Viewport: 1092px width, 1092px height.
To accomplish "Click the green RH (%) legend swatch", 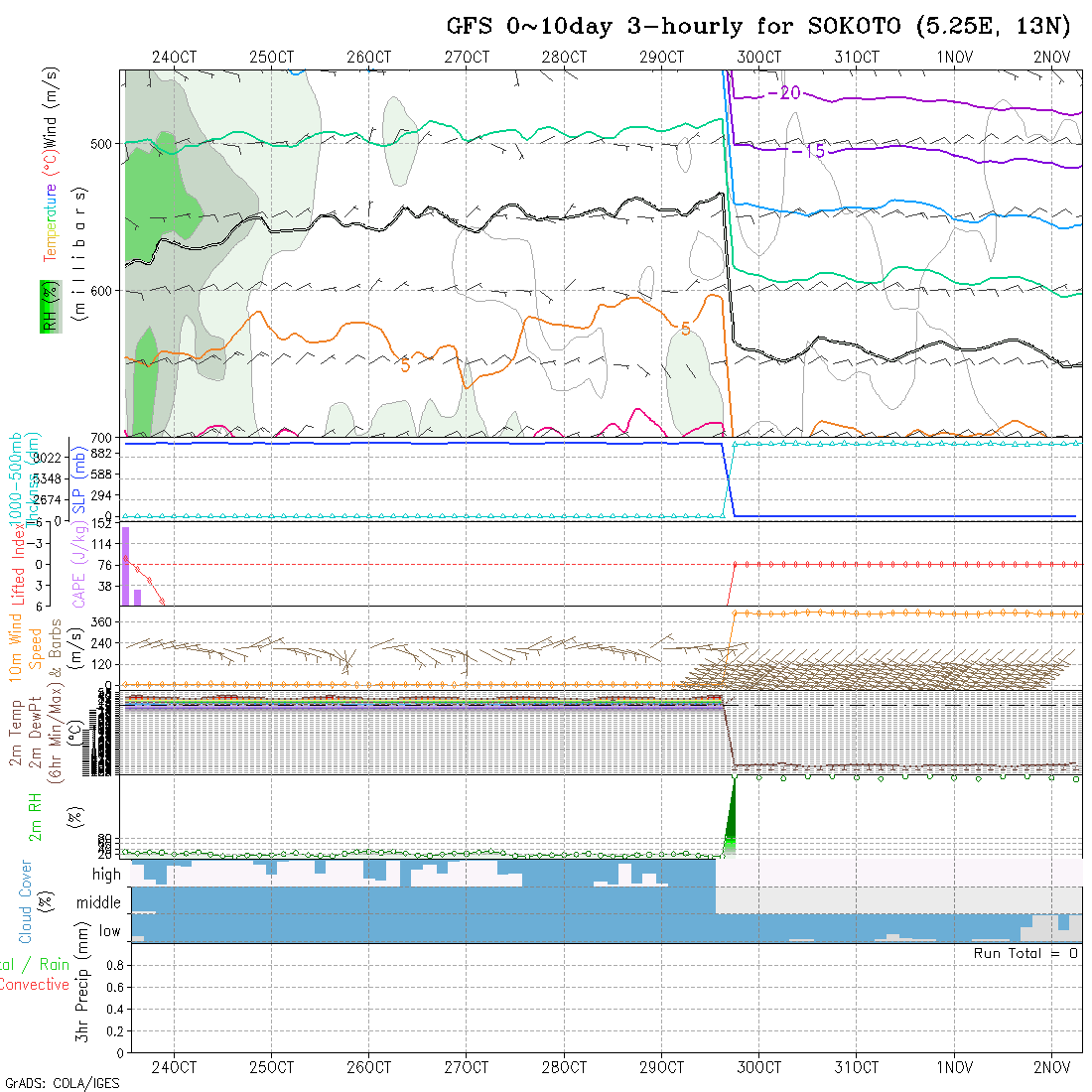I will coord(47,306).
